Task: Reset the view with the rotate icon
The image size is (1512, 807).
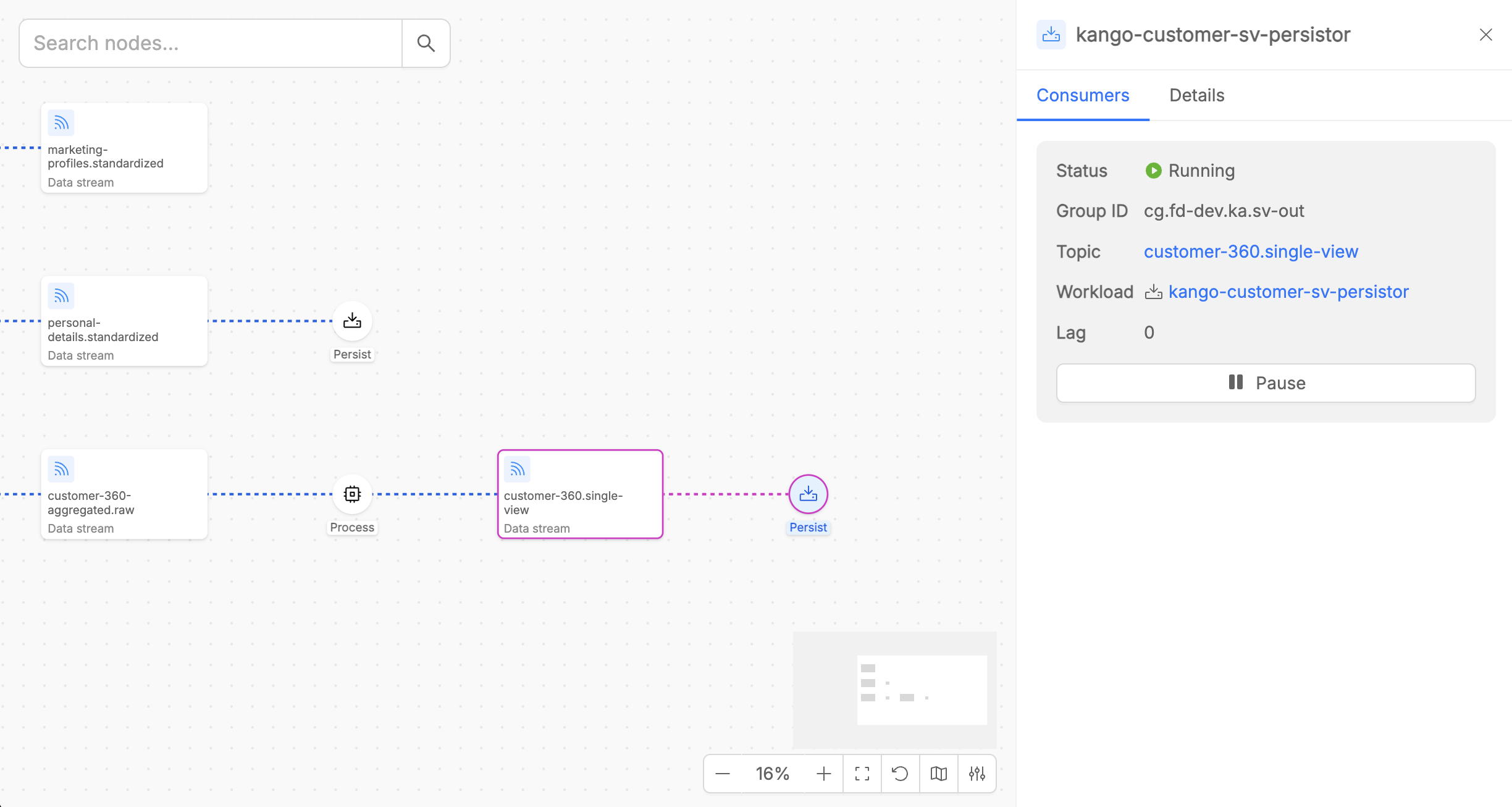Action: tap(901, 774)
